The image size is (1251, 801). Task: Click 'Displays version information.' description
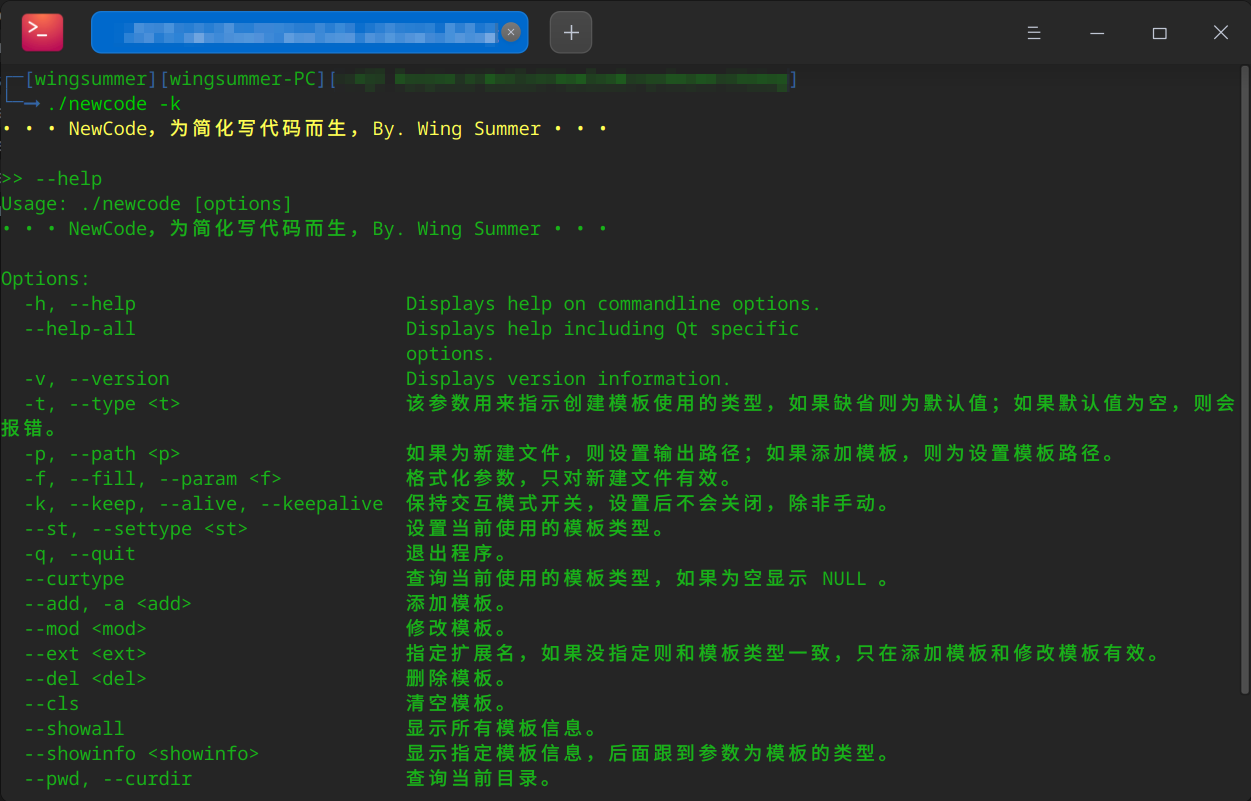568,379
